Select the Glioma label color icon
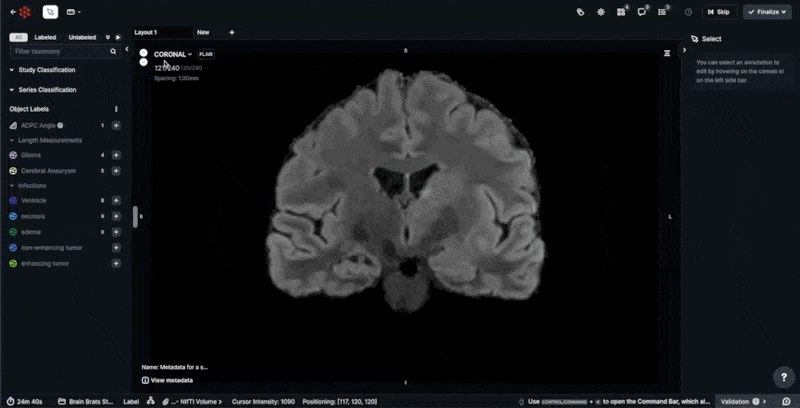 click(x=13, y=155)
